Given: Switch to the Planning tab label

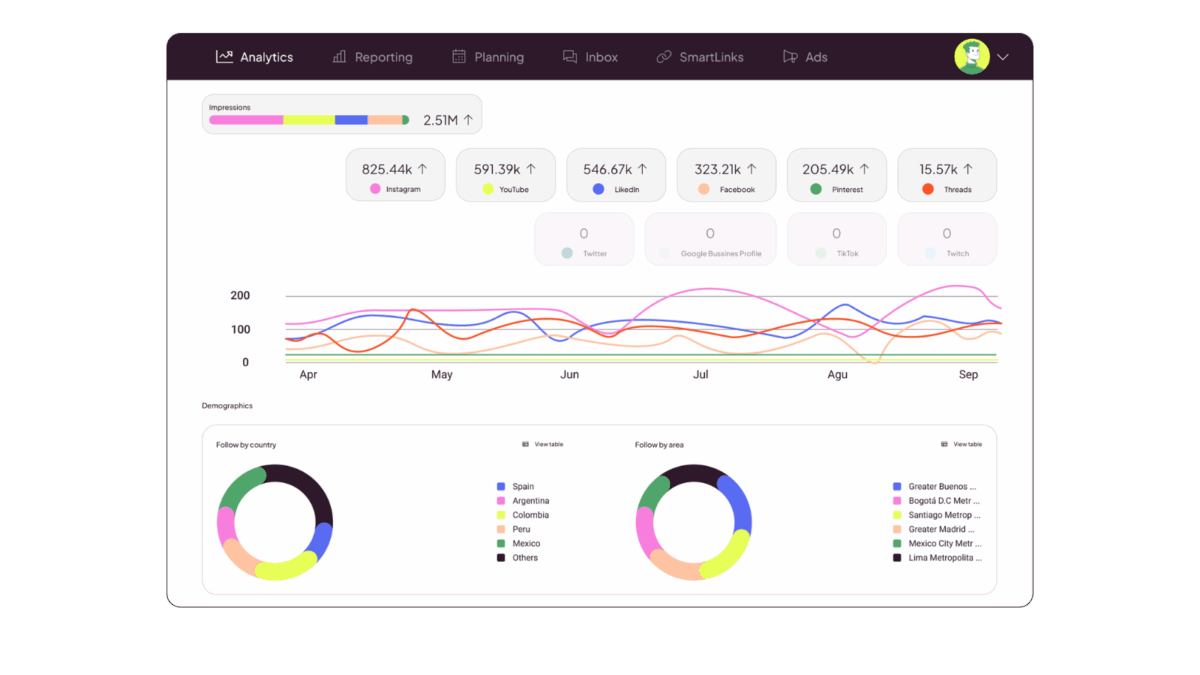Looking at the screenshot, I should point(499,57).
